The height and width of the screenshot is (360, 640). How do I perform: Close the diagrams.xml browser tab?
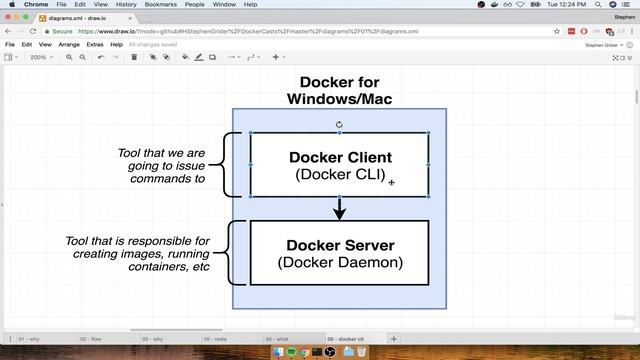[130, 18]
